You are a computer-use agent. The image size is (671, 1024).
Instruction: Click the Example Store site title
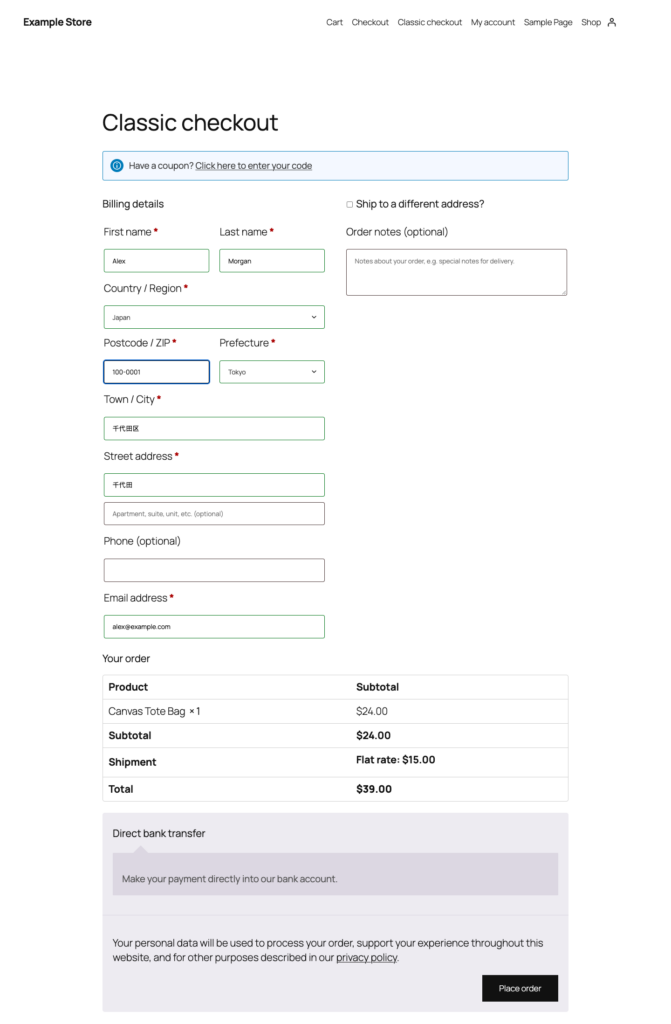(x=57, y=22)
